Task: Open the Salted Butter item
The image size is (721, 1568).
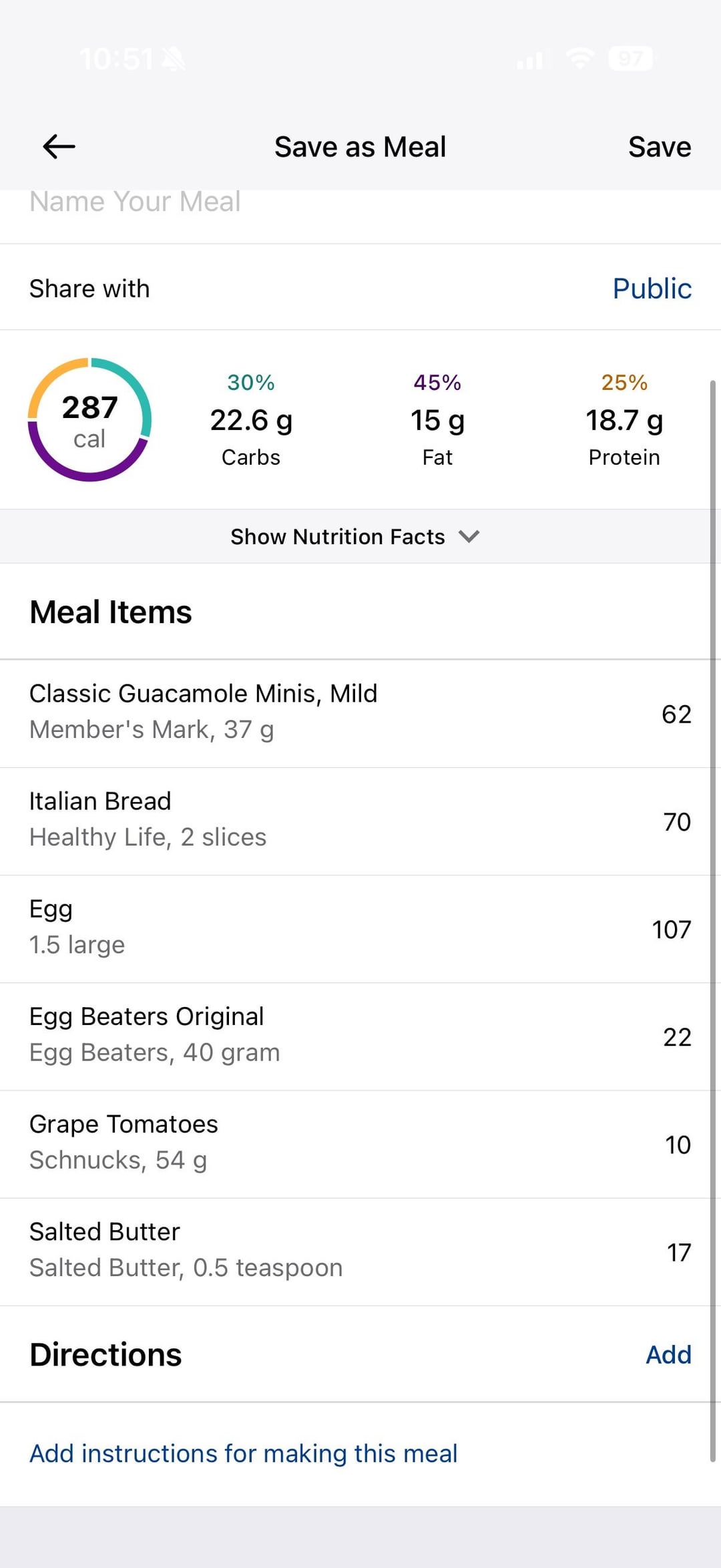Action: pyautogui.click(x=186, y=1250)
